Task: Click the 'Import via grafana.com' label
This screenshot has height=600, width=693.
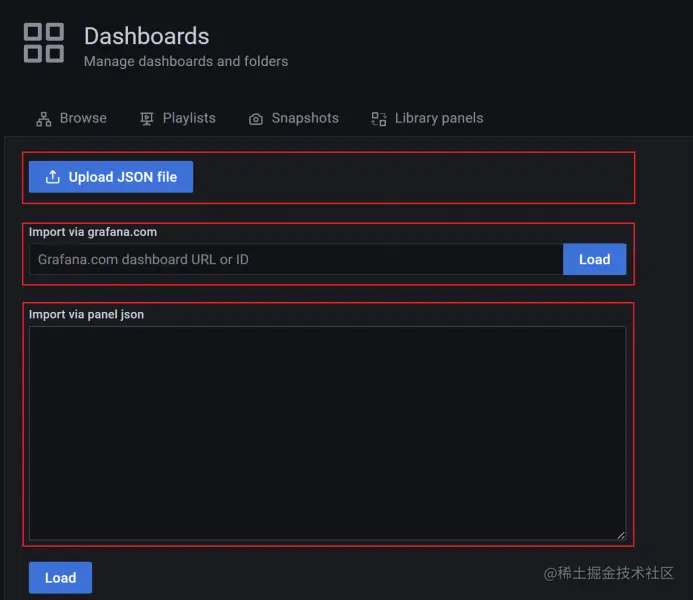Action: [93, 232]
